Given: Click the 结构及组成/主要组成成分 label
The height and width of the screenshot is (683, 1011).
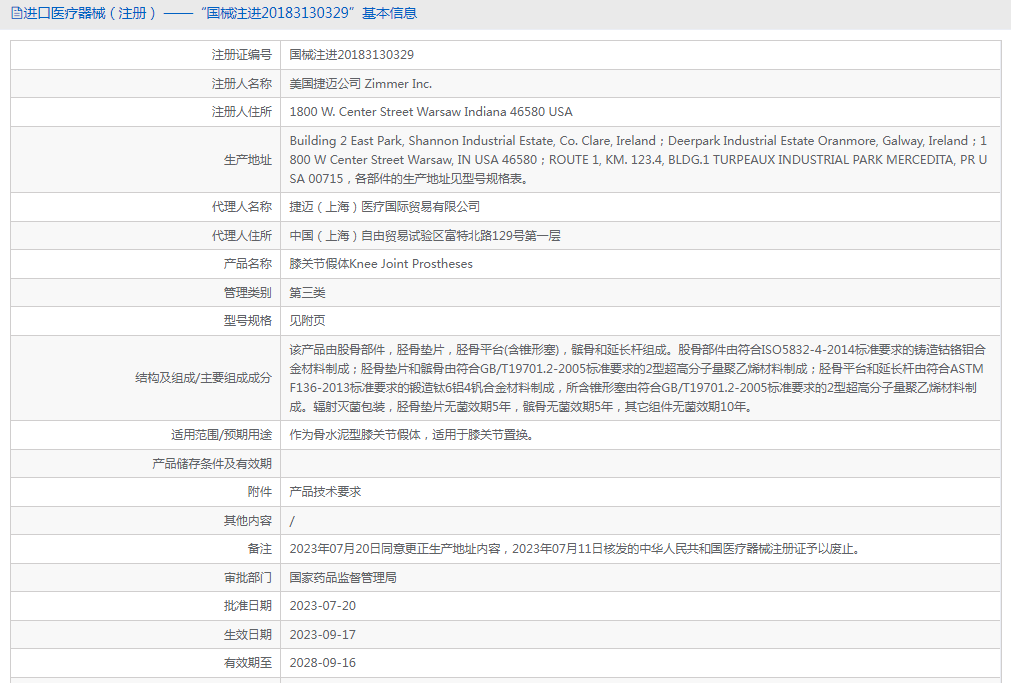Looking at the screenshot, I should click(203, 378).
